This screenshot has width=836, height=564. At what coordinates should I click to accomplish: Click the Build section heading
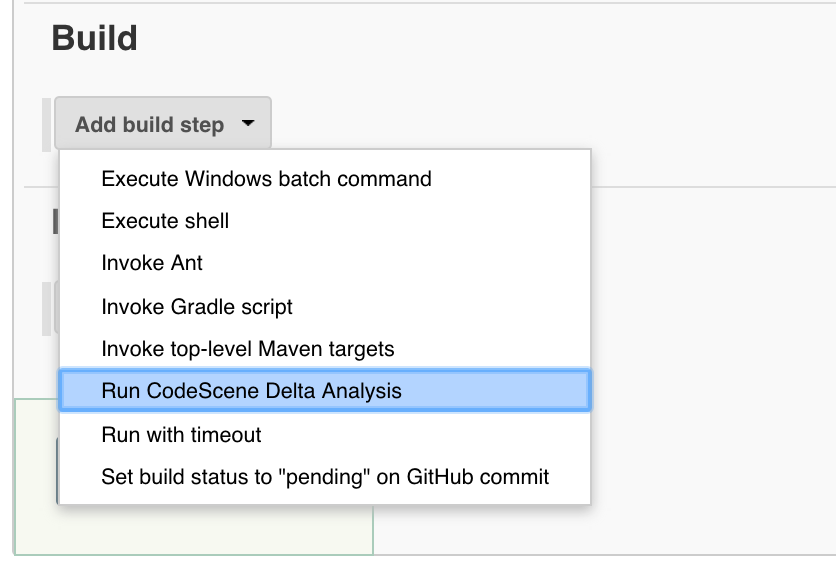tap(94, 39)
